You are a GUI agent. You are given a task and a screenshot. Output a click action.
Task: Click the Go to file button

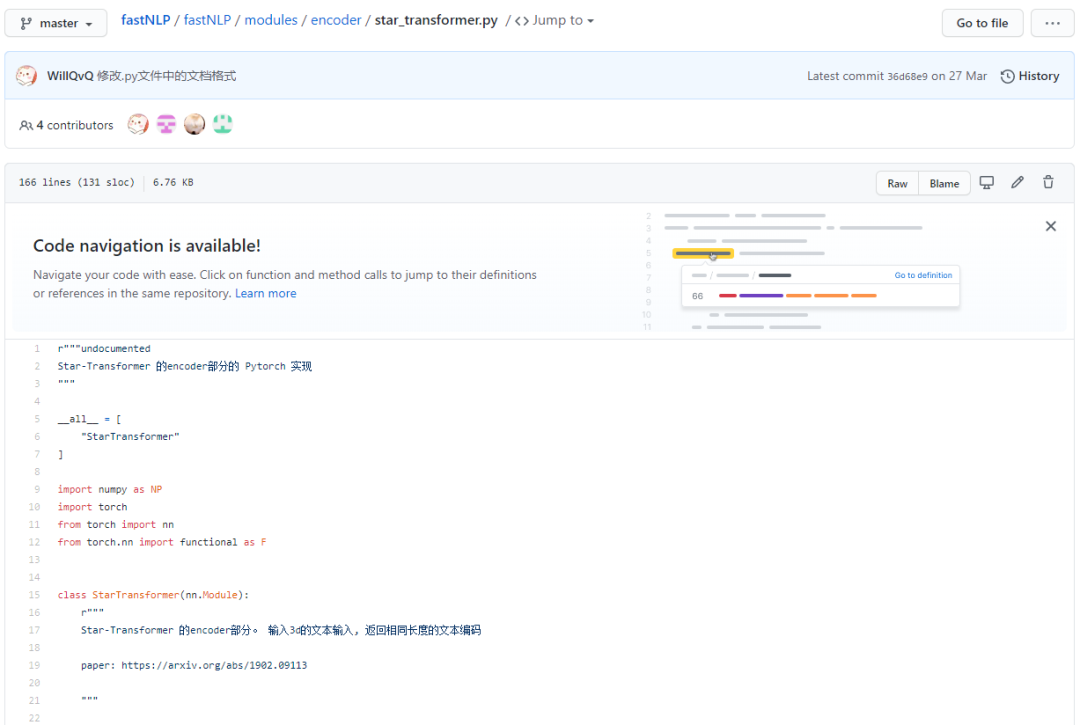[982, 23]
